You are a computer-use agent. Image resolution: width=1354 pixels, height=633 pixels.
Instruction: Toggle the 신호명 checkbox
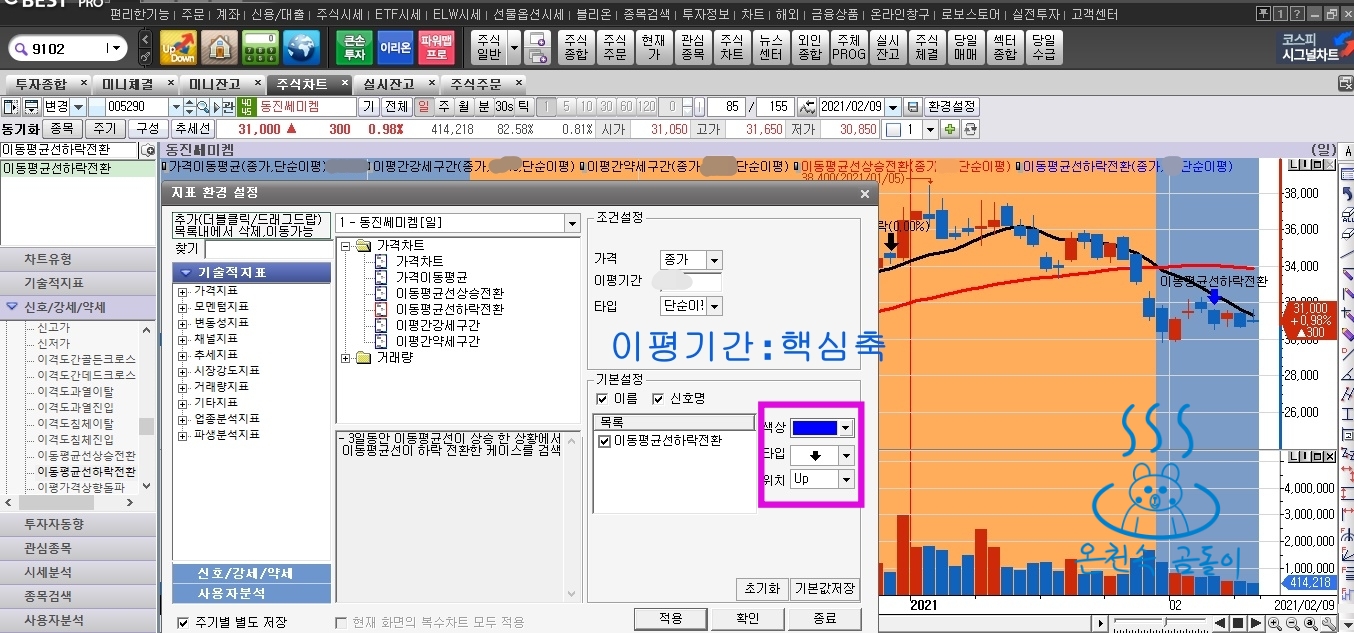658,398
